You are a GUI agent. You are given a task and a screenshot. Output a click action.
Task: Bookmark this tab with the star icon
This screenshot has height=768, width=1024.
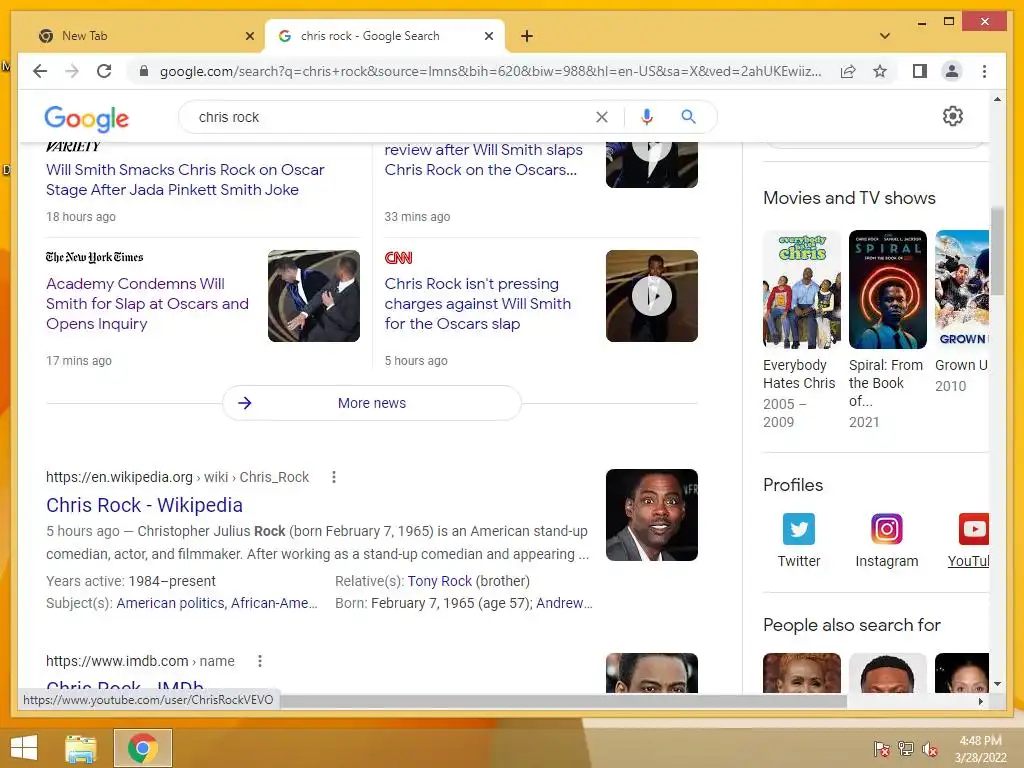point(880,71)
